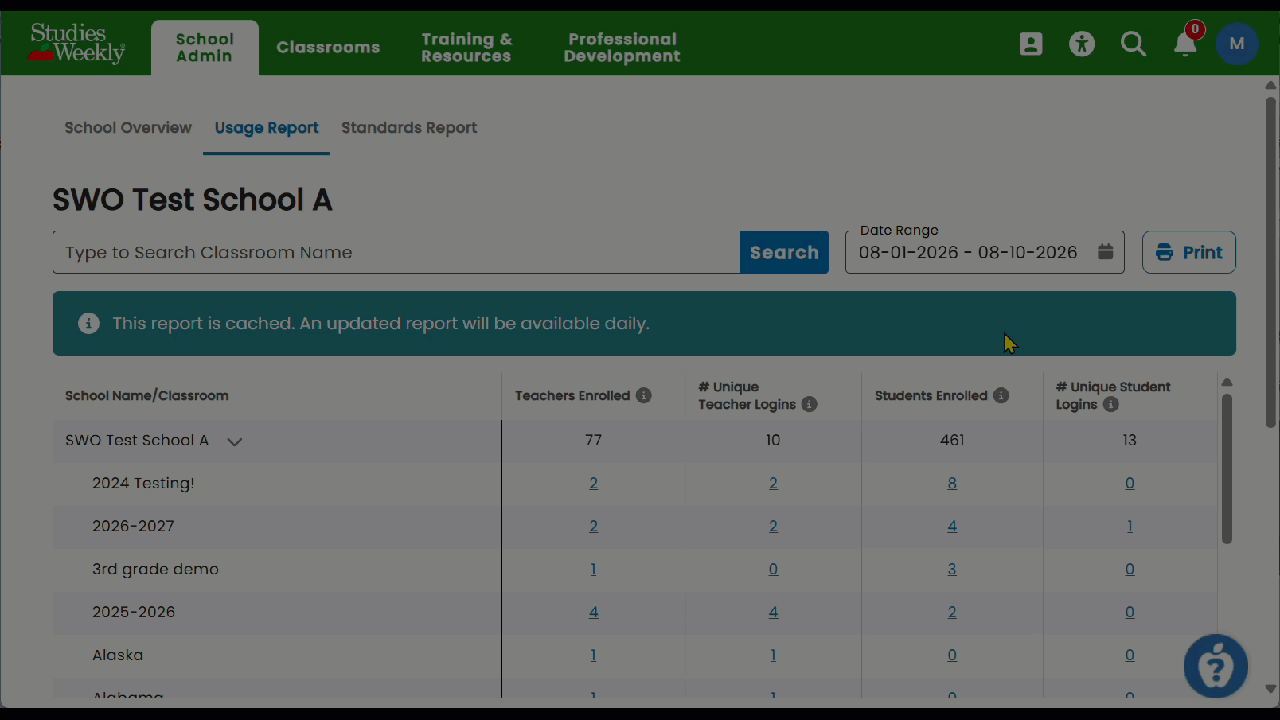The image size is (1280, 720).
Task: Open the notifications bell
Action: 1185,44
